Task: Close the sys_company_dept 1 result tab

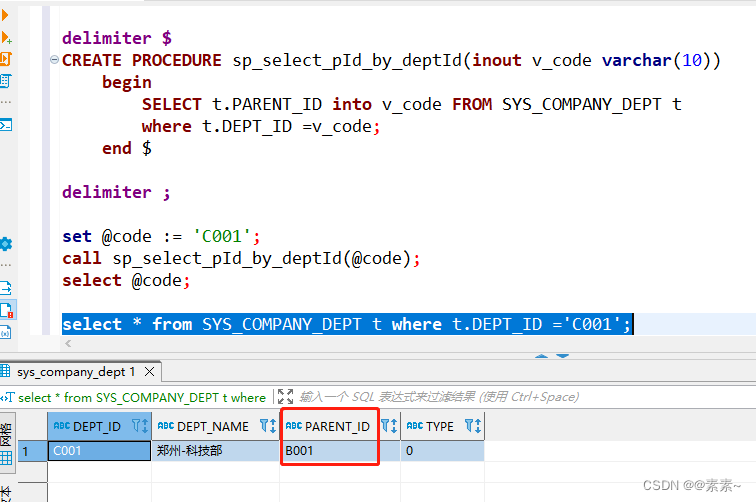Action: pyautogui.click(x=149, y=371)
